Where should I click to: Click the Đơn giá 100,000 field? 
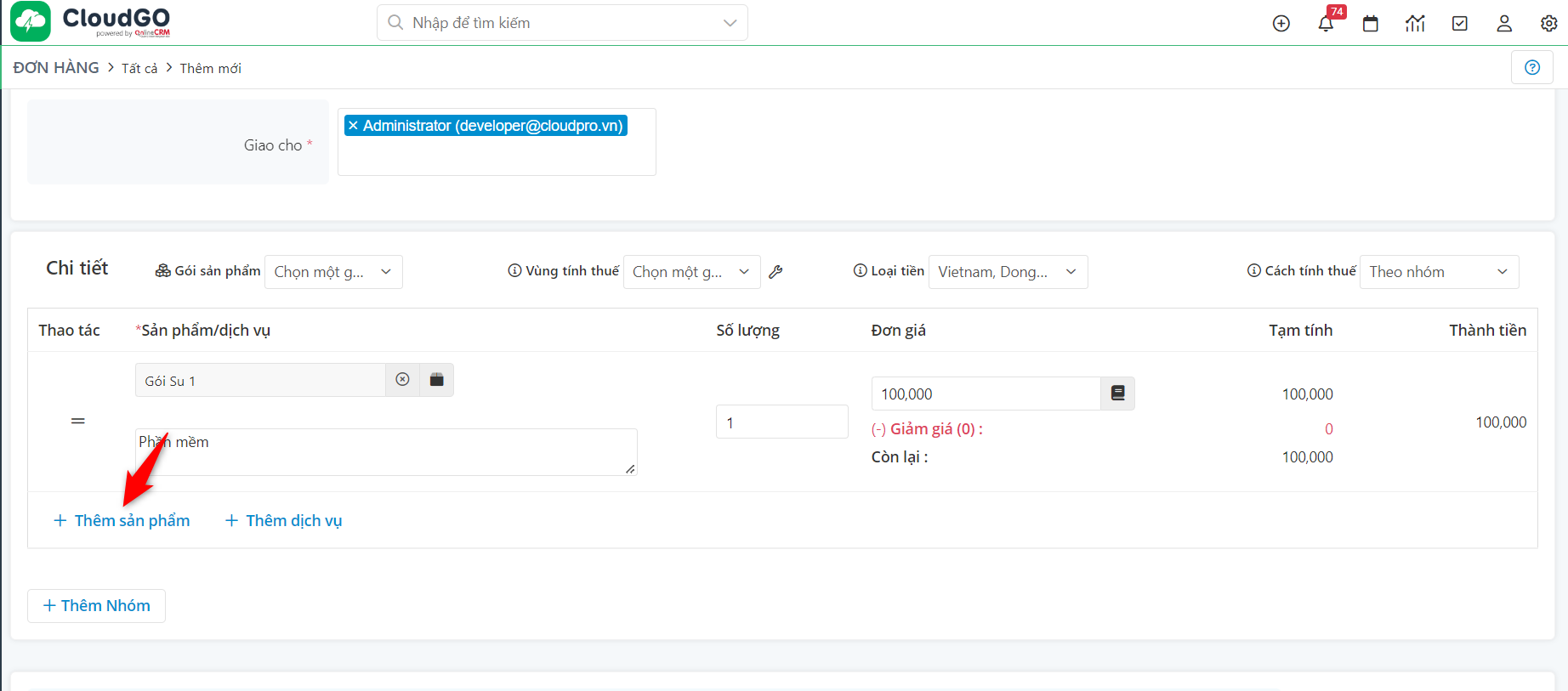pyautogui.click(x=986, y=394)
